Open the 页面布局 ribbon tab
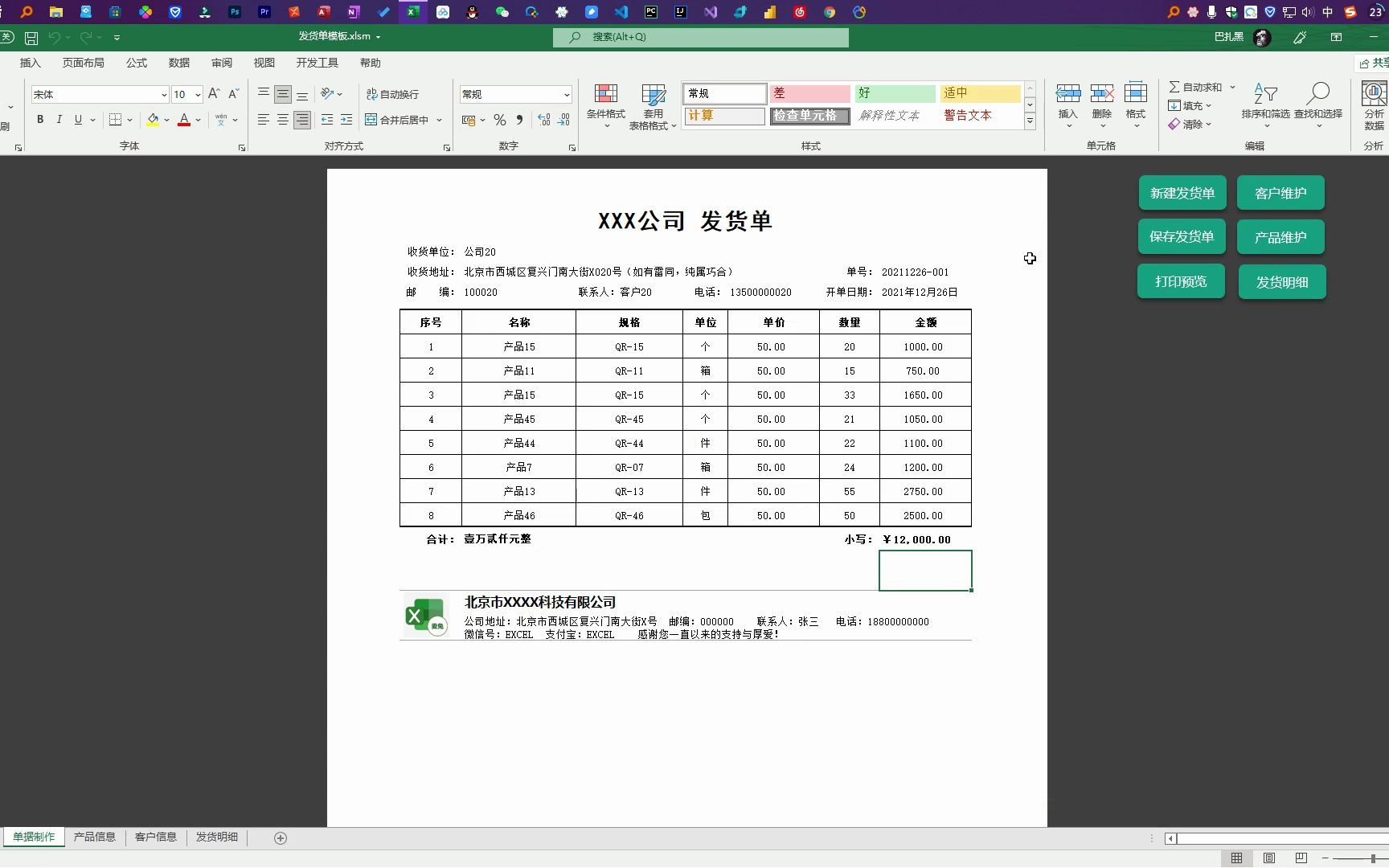 point(84,63)
